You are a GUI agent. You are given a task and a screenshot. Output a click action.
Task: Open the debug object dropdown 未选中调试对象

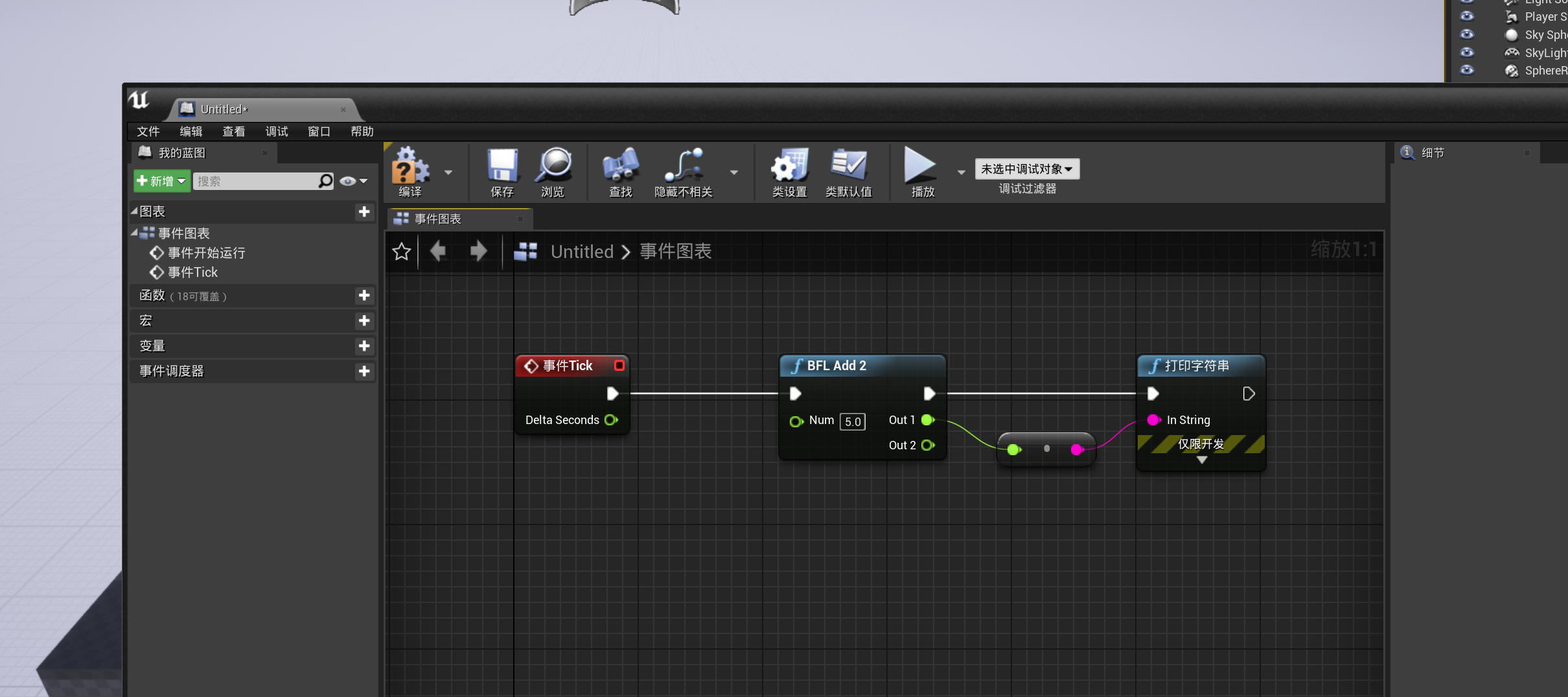pyautogui.click(x=1027, y=169)
